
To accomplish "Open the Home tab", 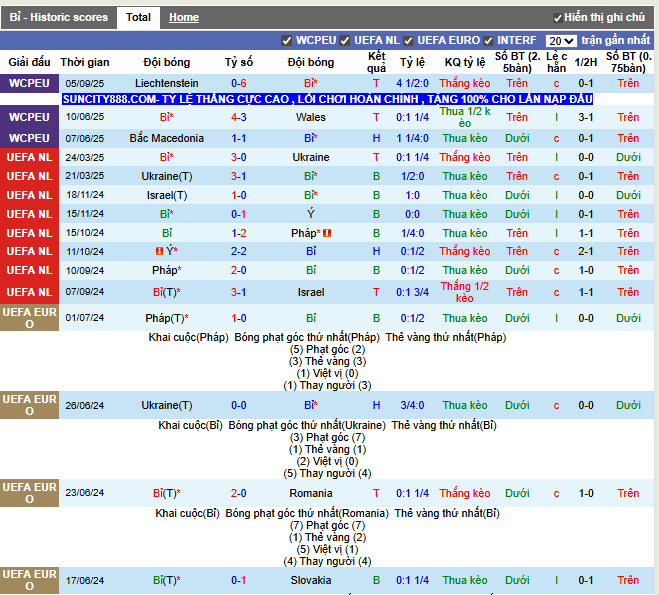I will (184, 18).
